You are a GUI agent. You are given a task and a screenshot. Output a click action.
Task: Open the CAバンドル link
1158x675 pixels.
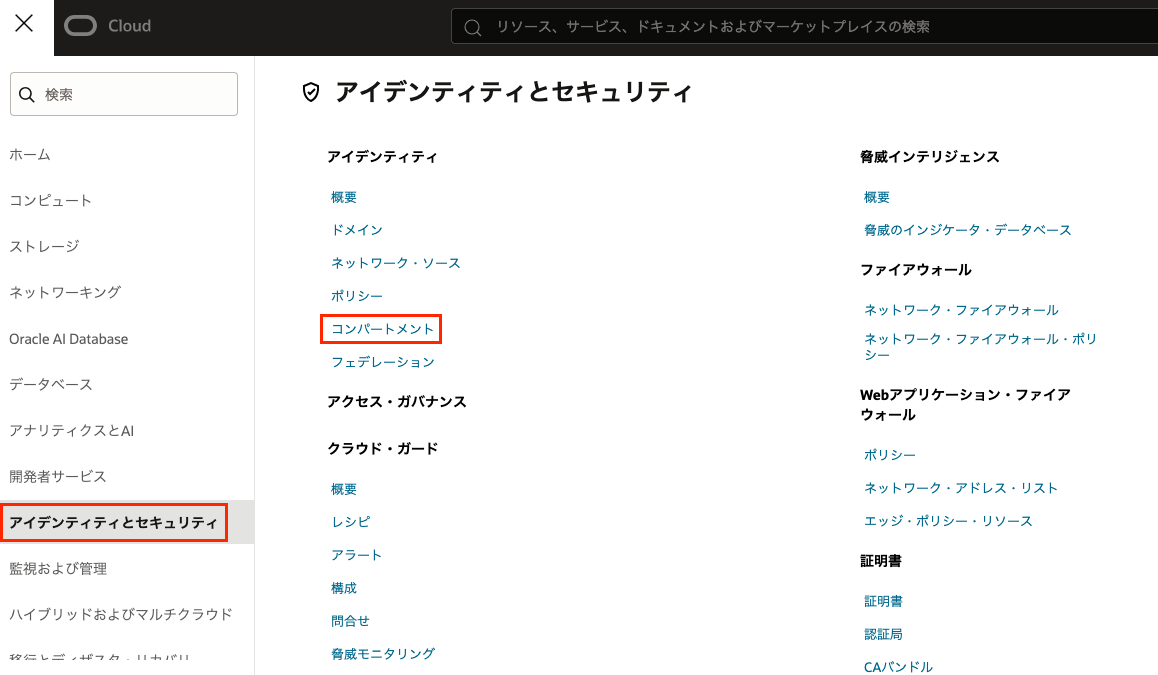point(898,667)
